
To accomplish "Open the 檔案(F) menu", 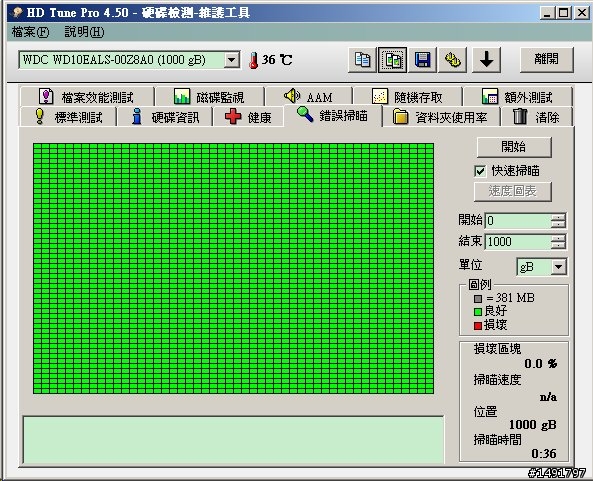I will pyautogui.click(x=30, y=32).
